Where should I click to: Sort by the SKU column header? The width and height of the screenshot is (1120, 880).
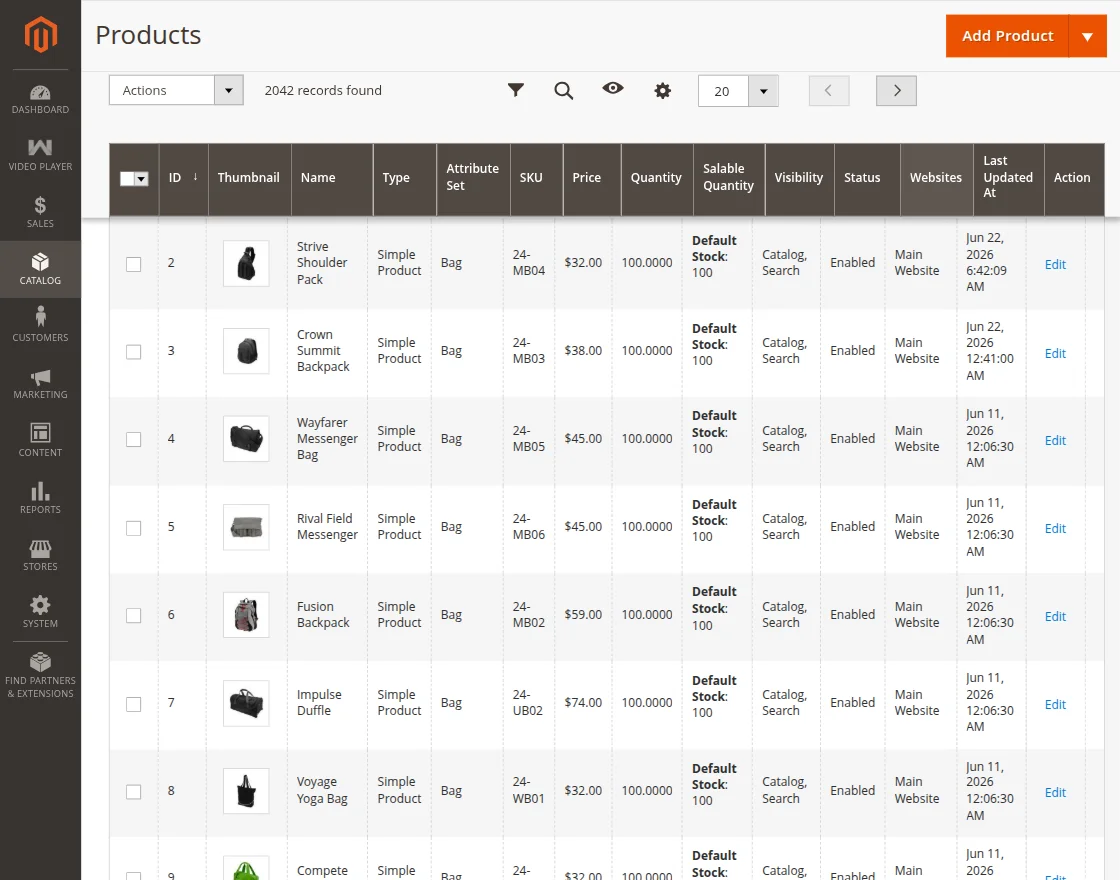536,178
